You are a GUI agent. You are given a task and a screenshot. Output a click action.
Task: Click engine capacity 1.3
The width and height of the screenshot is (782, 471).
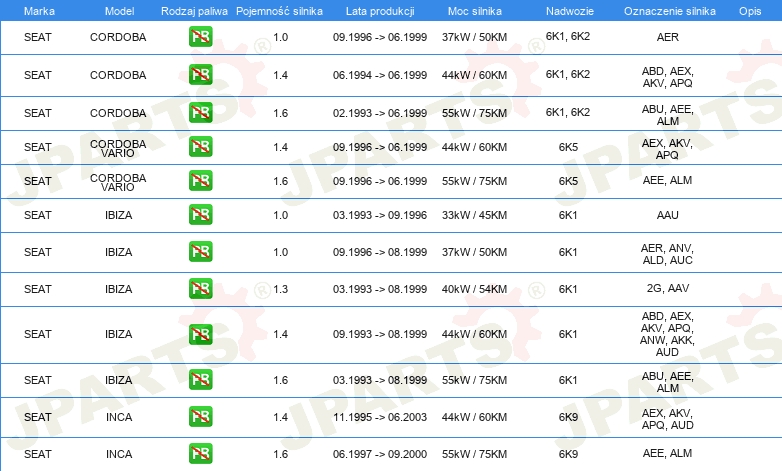280,289
